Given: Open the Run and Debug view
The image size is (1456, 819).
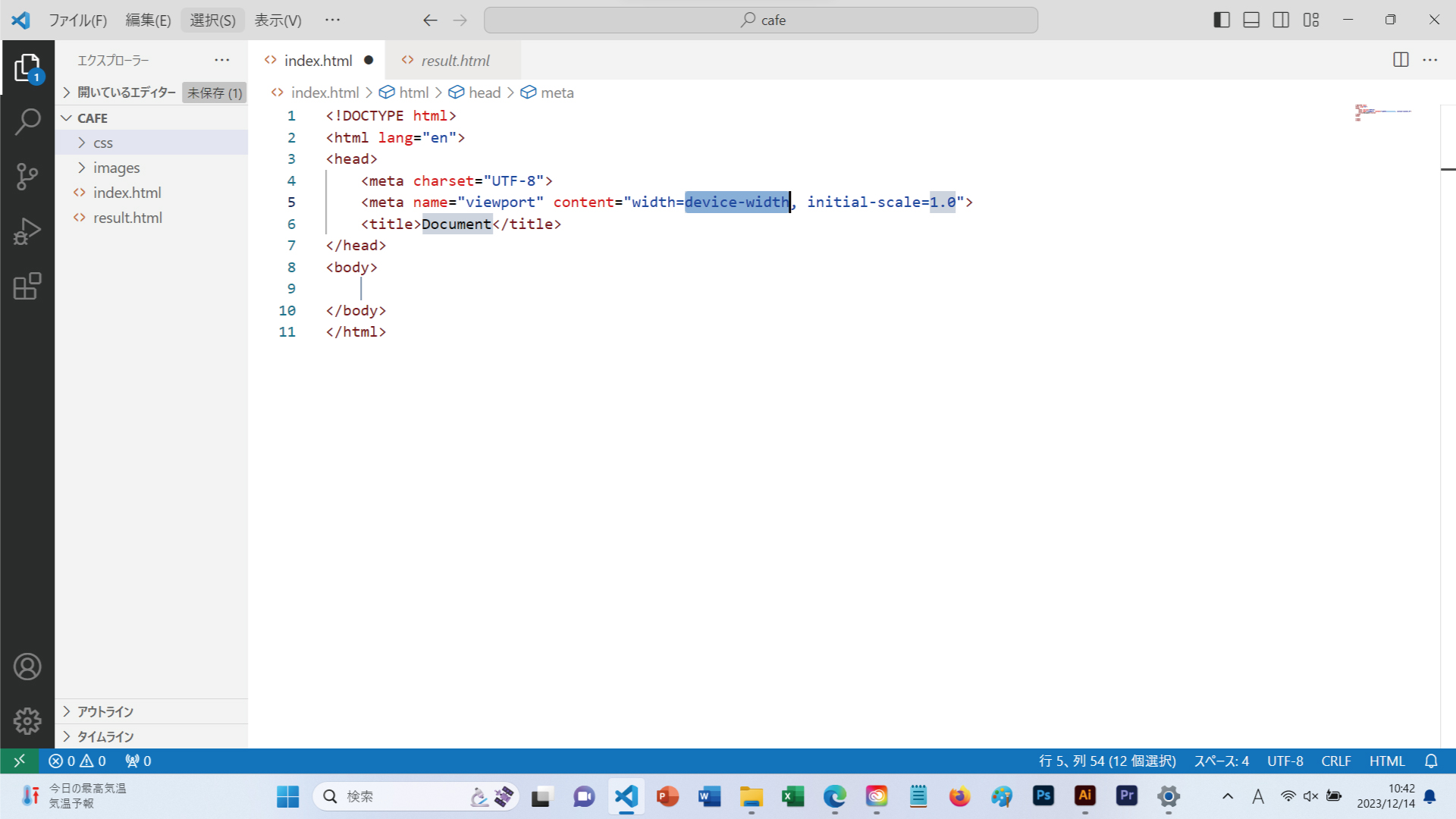Looking at the screenshot, I should point(28,231).
